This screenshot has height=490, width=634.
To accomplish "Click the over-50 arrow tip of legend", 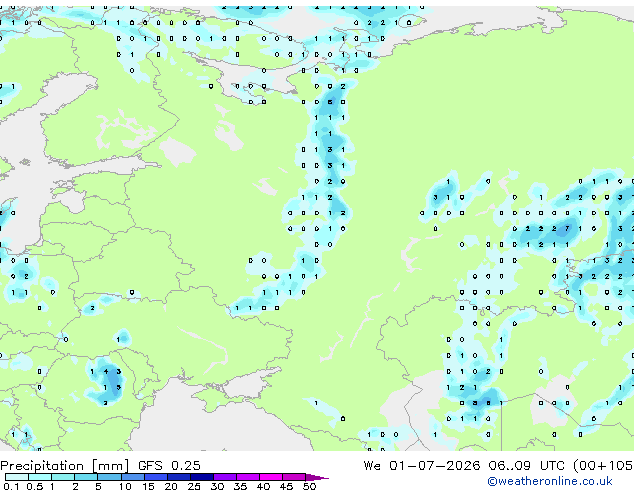I will (x=317, y=477).
